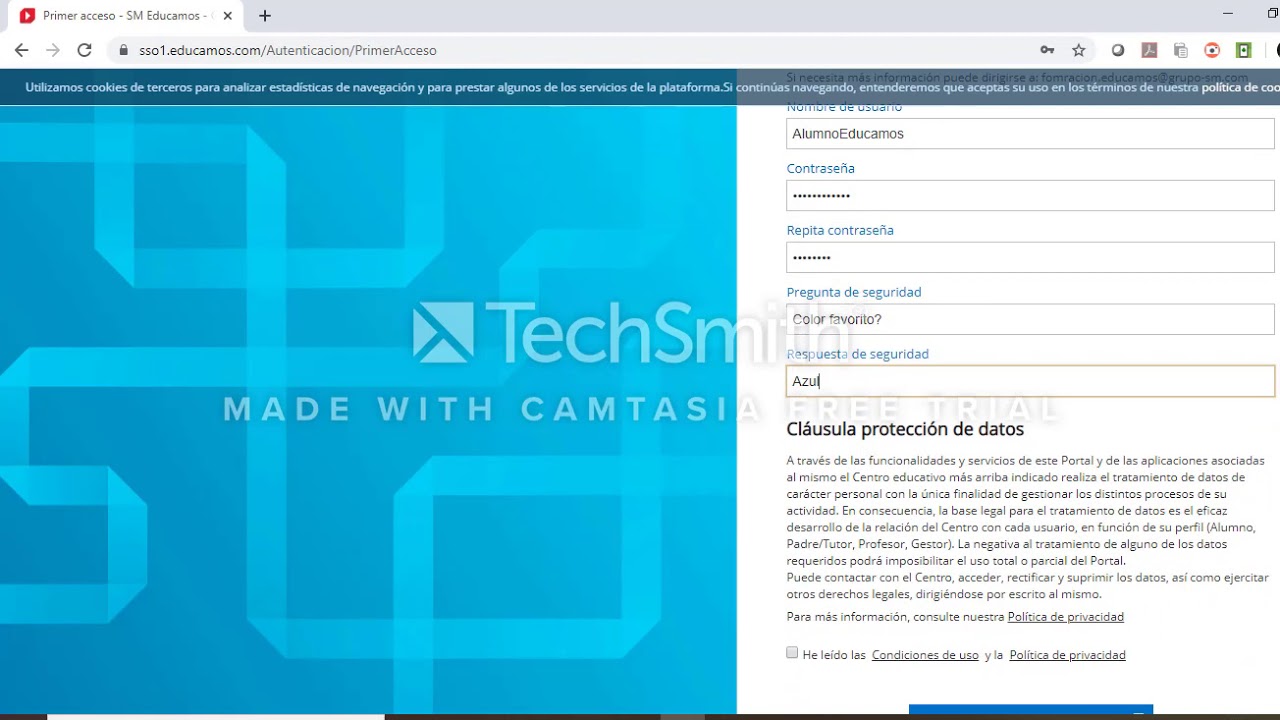Edit the Pregunta de seguridad field
The height and width of the screenshot is (720, 1280).
coord(1030,319)
